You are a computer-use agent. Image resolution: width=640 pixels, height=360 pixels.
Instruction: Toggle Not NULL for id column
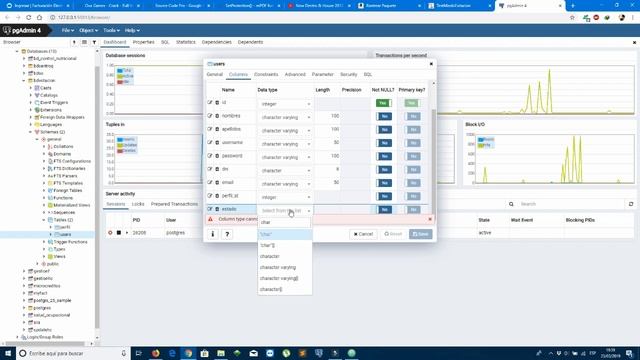pyautogui.click(x=384, y=103)
